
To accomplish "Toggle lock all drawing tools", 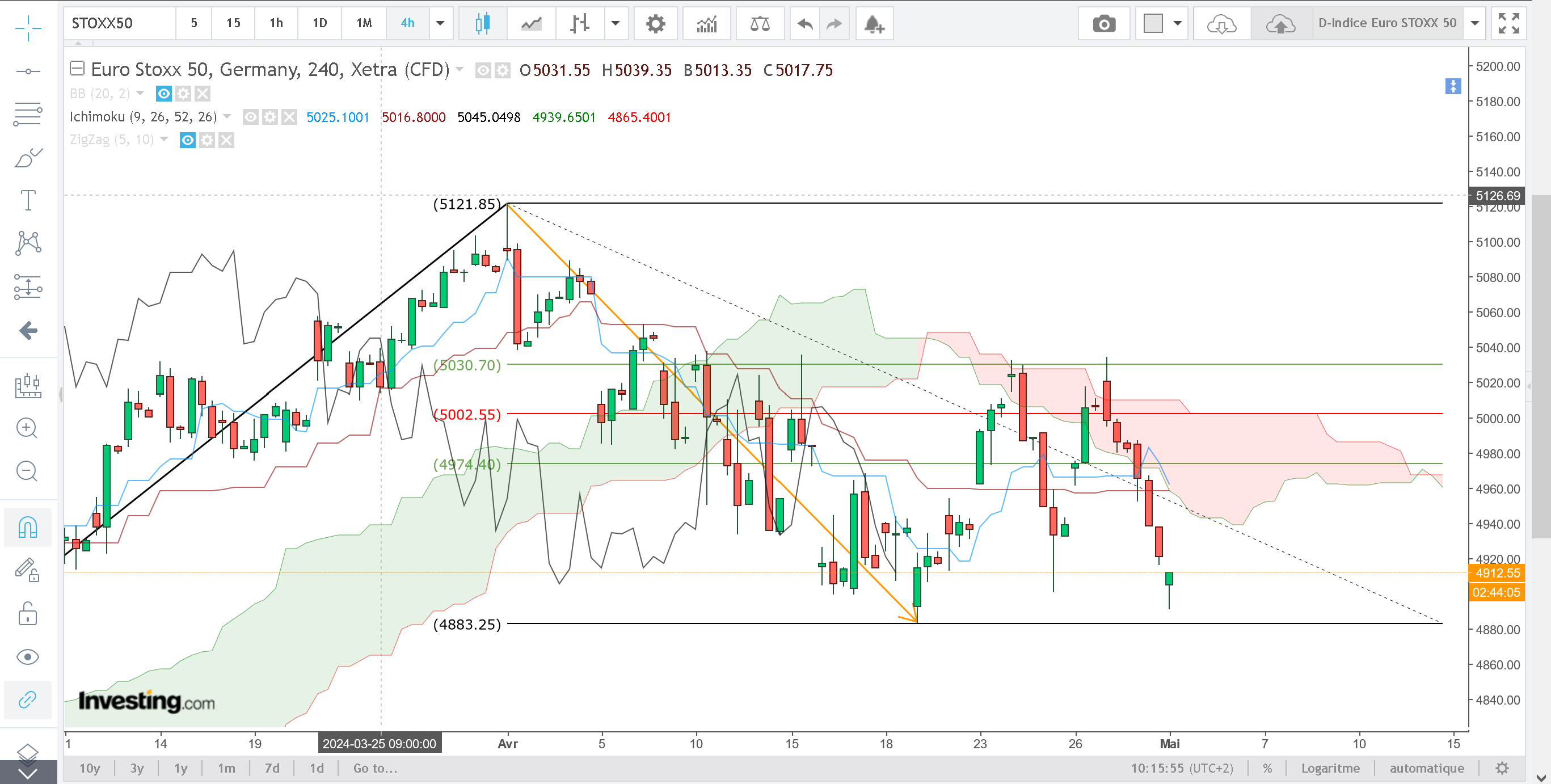I will 28,614.
